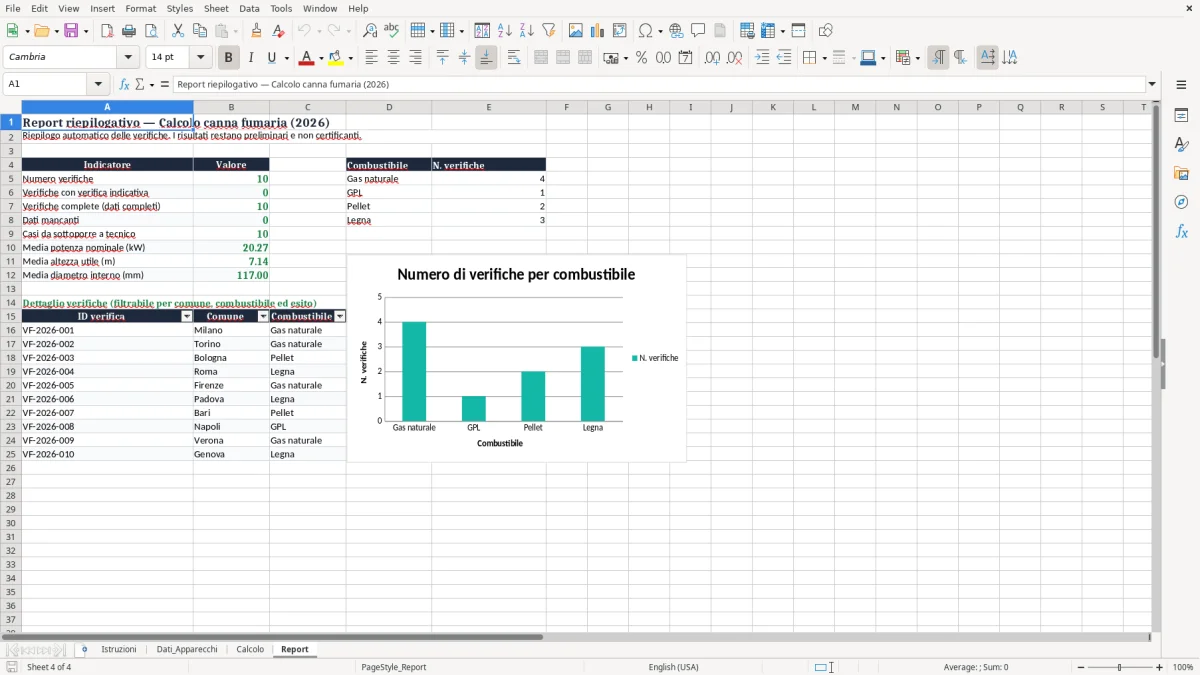Screen dimensions: 1200x675
Task: Click Insert Pivot Table icon
Action: (620, 31)
